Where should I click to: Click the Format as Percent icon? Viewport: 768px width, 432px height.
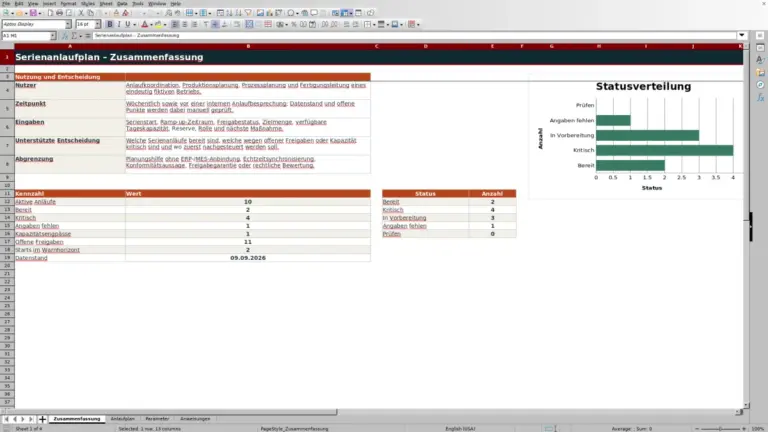(x=294, y=24)
